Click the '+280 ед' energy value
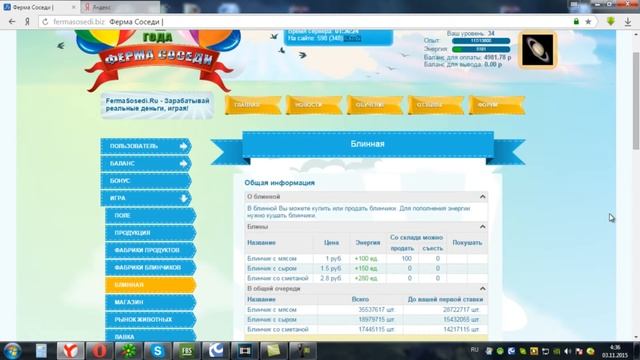The image size is (640, 360). coord(366,278)
